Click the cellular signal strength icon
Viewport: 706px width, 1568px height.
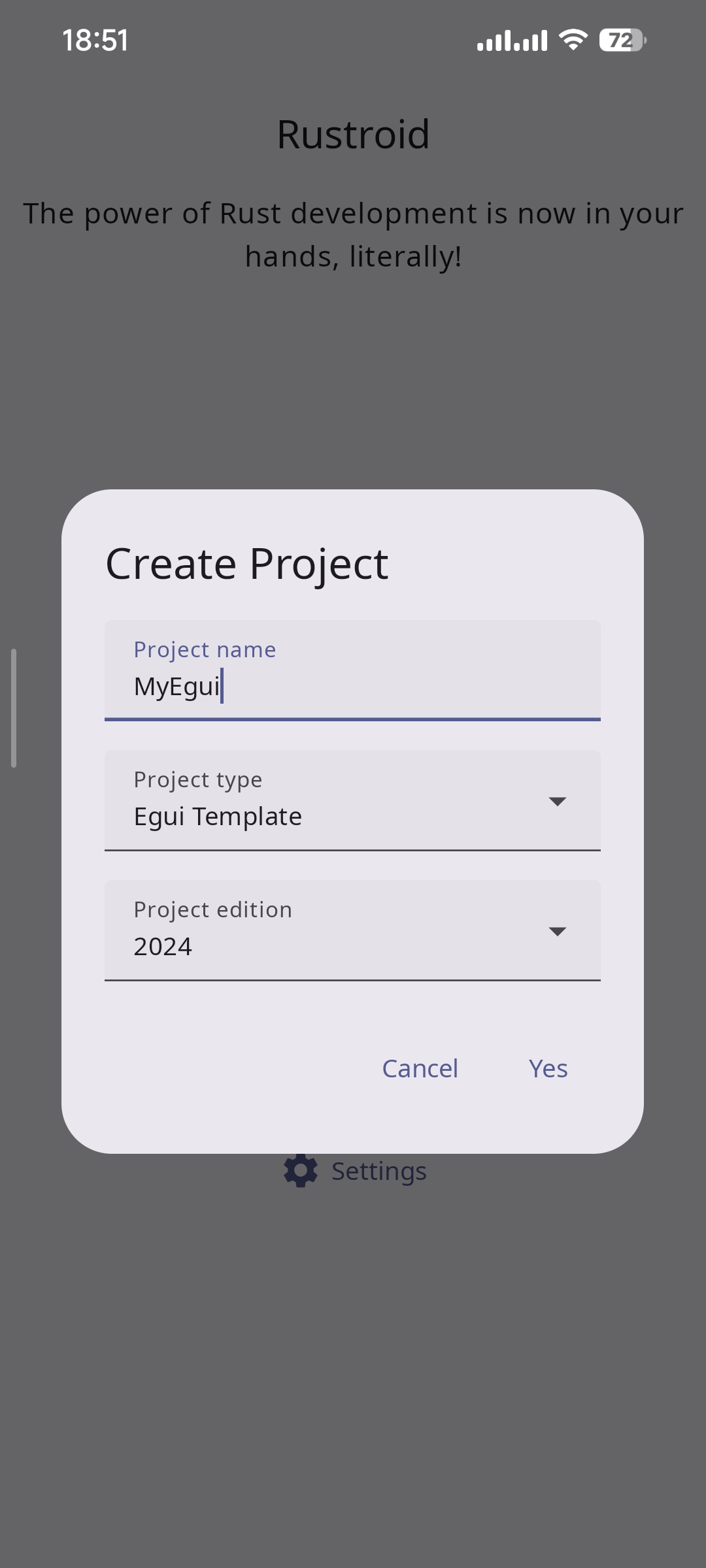point(512,40)
